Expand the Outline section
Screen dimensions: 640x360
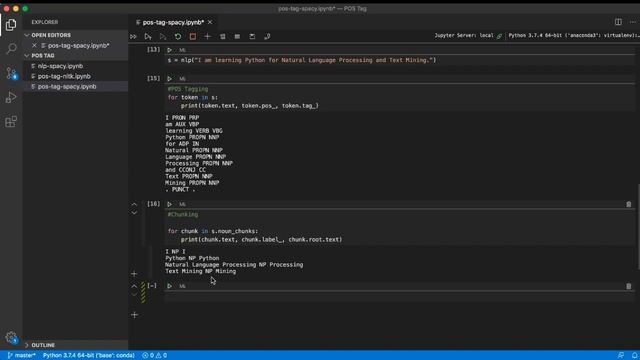43,345
